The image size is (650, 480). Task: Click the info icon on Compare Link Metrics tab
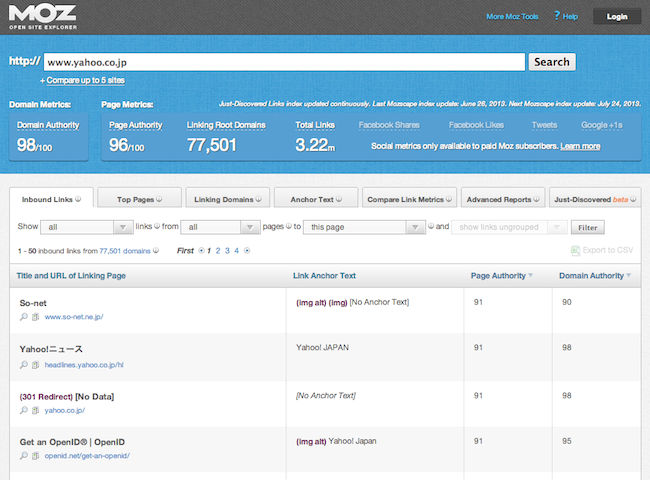click(449, 199)
